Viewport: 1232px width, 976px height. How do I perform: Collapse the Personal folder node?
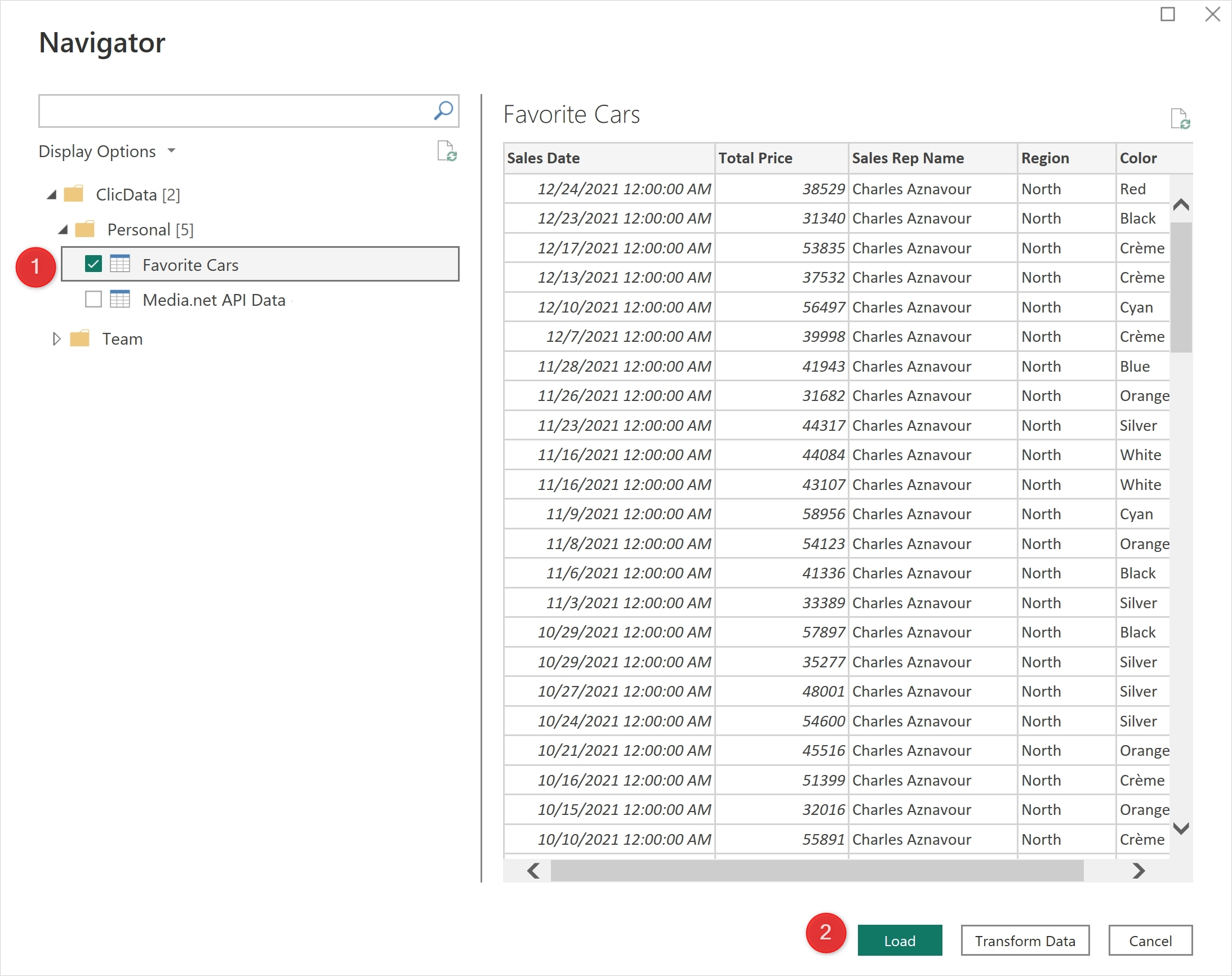click(x=64, y=230)
